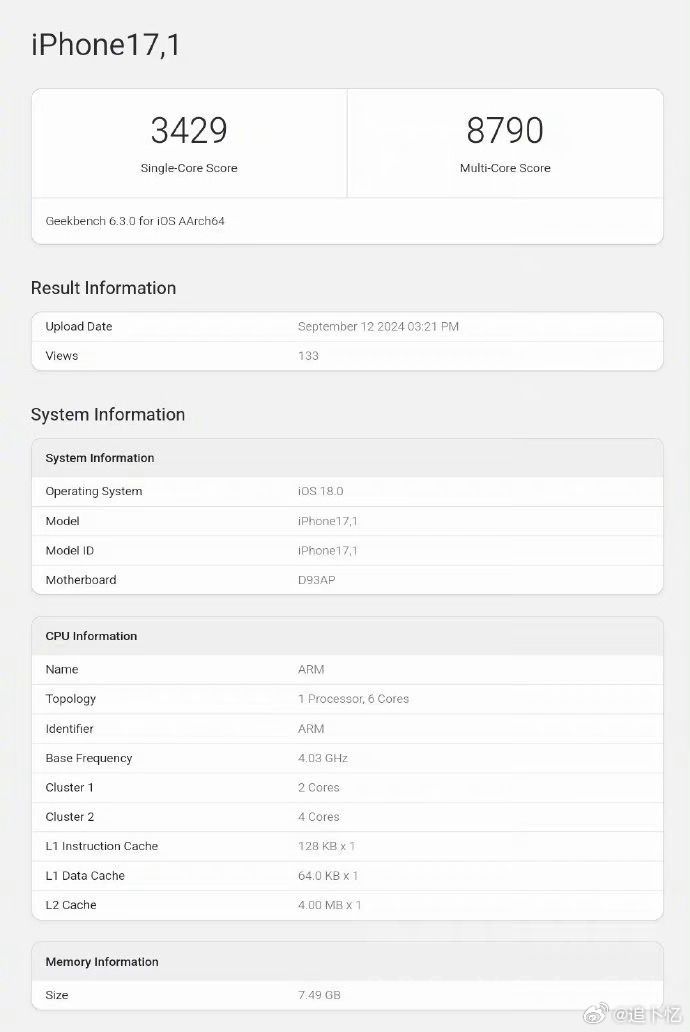Select the Cluster 1 row label

(x=70, y=788)
